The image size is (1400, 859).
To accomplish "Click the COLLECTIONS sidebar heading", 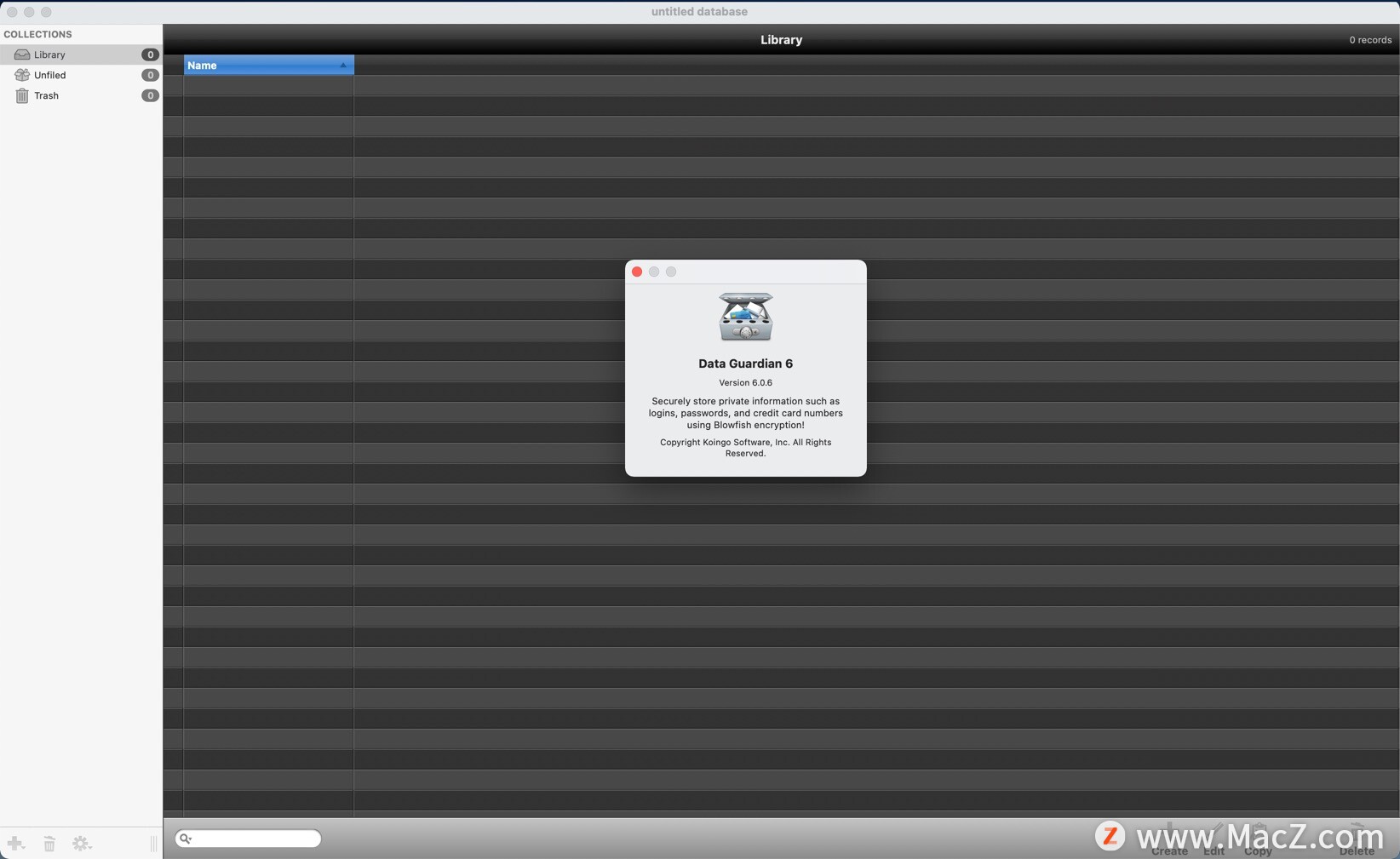I will tap(37, 34).
